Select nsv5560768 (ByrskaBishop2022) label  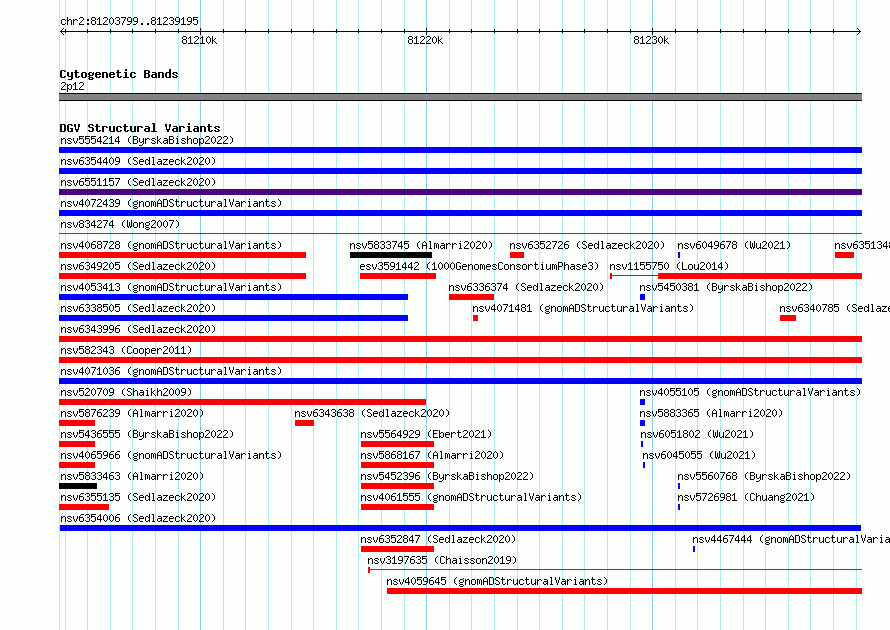(764, 476)
